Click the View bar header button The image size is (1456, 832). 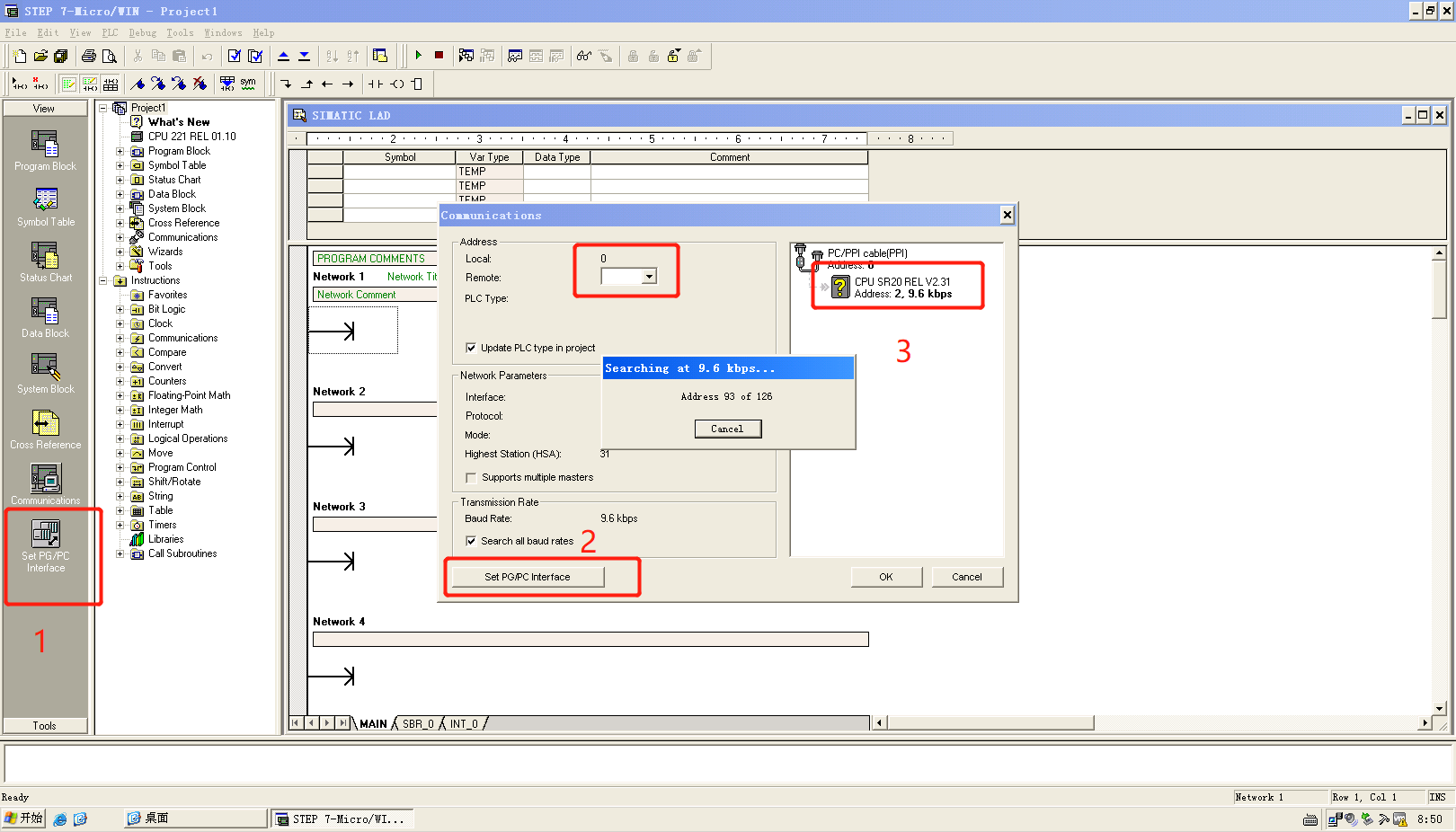[45, 108]
